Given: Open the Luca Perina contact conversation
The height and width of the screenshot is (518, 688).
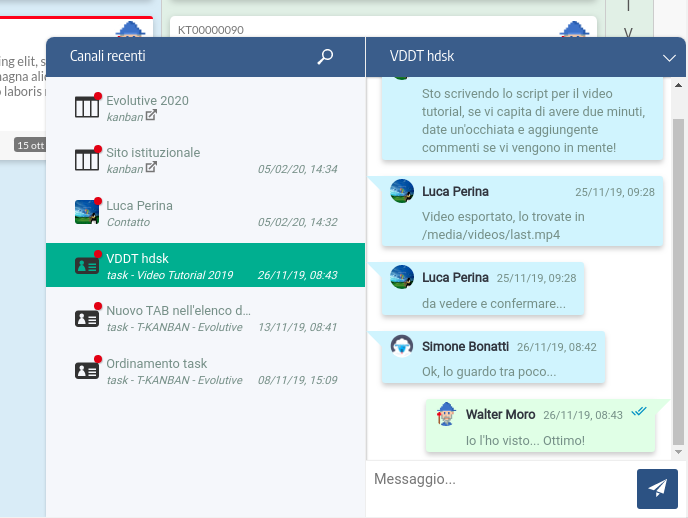Looking at the screenshot, I should point(139,205).
